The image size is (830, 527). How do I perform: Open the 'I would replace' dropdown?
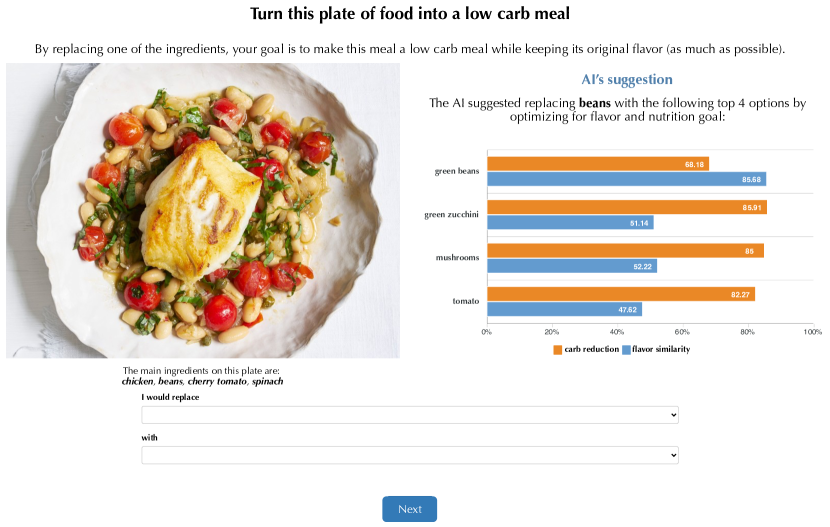[x=410, y=415]
